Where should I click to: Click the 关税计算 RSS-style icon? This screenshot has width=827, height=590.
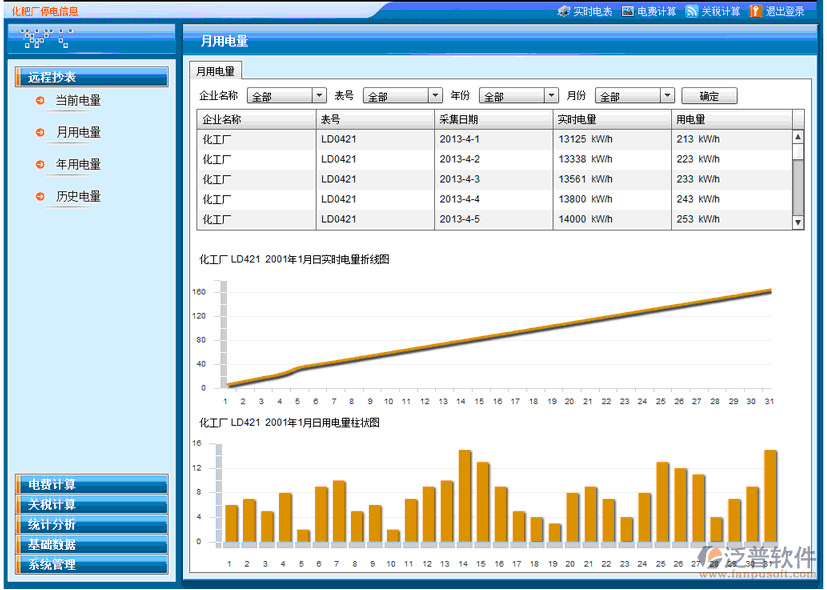click(x=692, y=12)
